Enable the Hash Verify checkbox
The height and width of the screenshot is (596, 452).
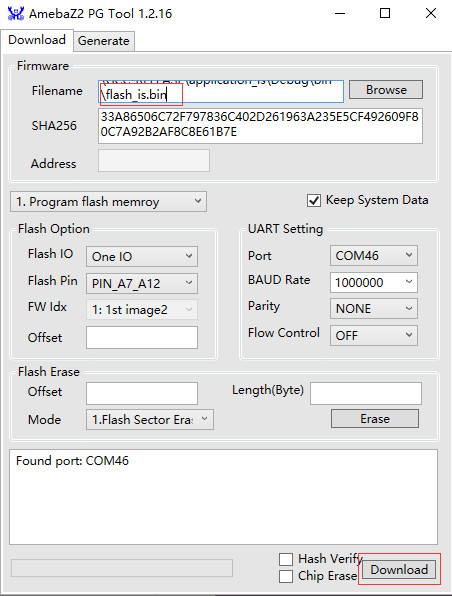[x=286, y=559]
